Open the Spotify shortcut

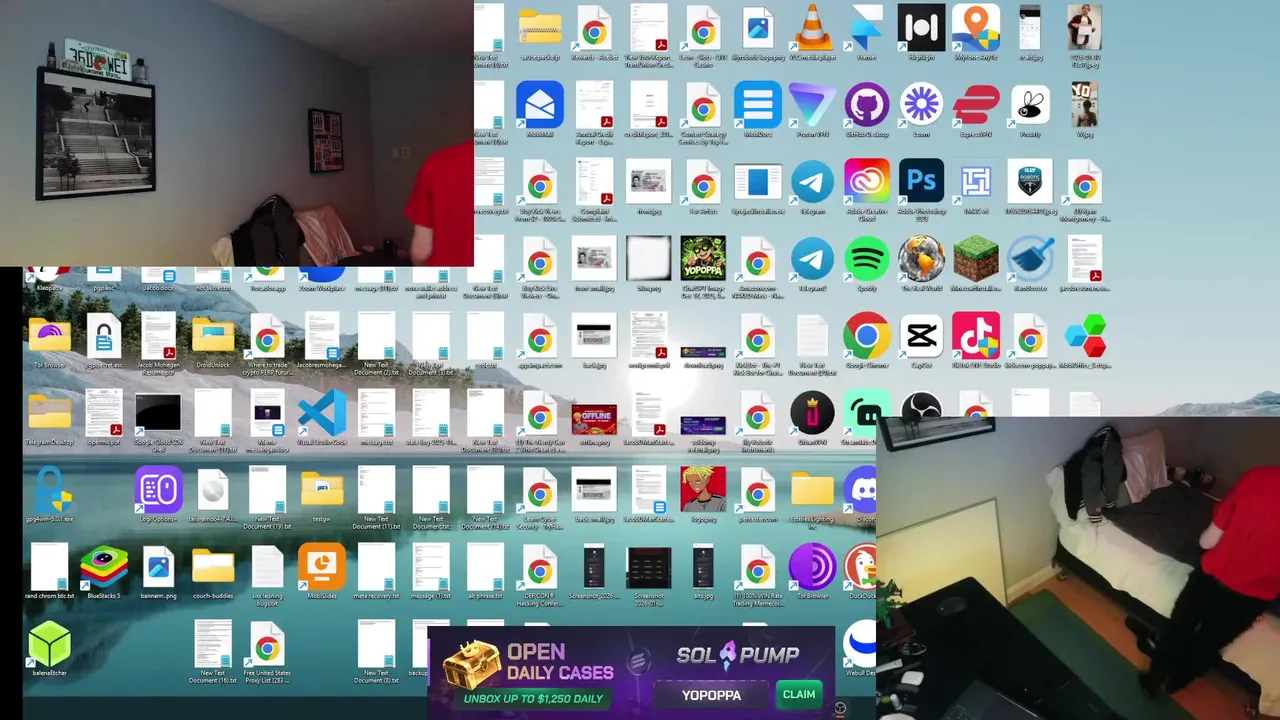pyautogui.click(x=867, y=260)
